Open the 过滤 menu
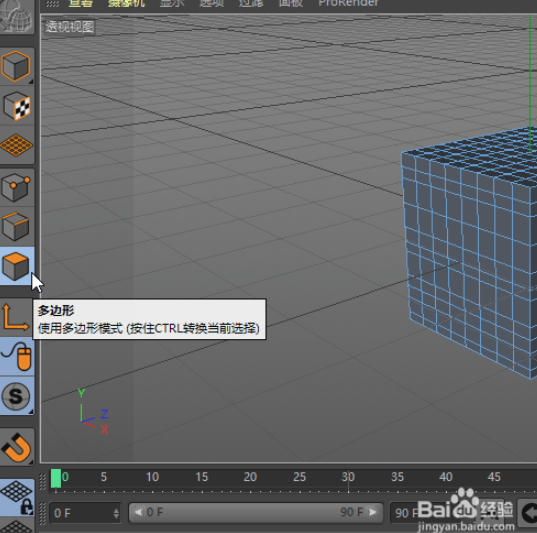 (x=251, y=3)
